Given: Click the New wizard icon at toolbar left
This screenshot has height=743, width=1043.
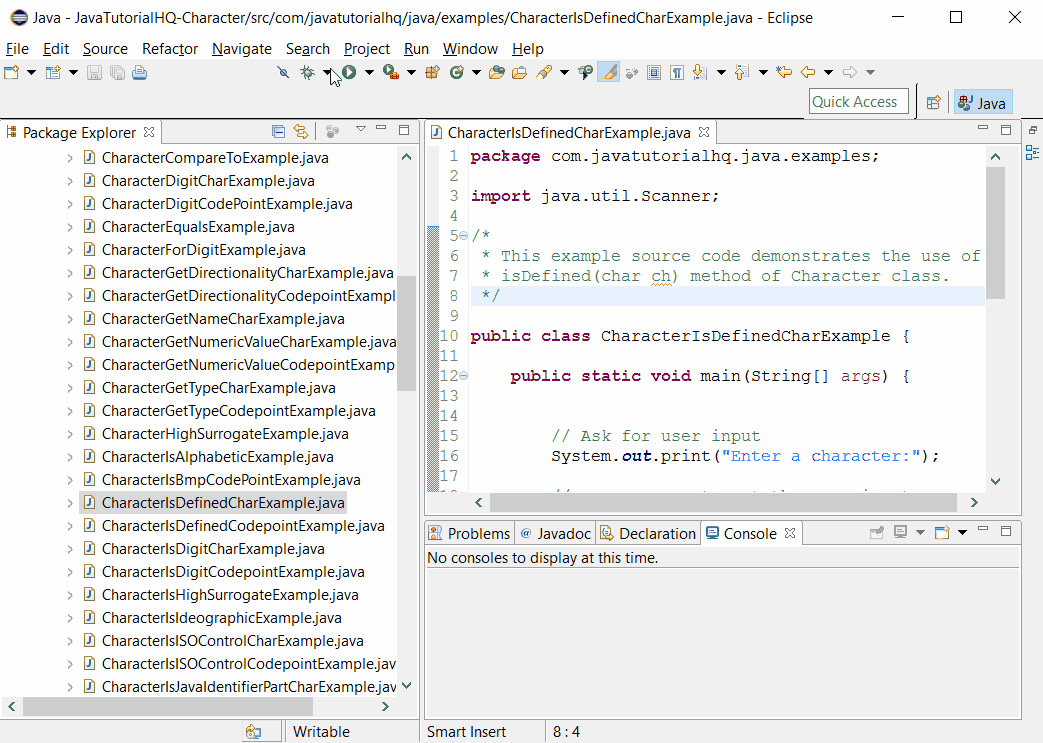Looking at the screenshot, I should [12, 72].
